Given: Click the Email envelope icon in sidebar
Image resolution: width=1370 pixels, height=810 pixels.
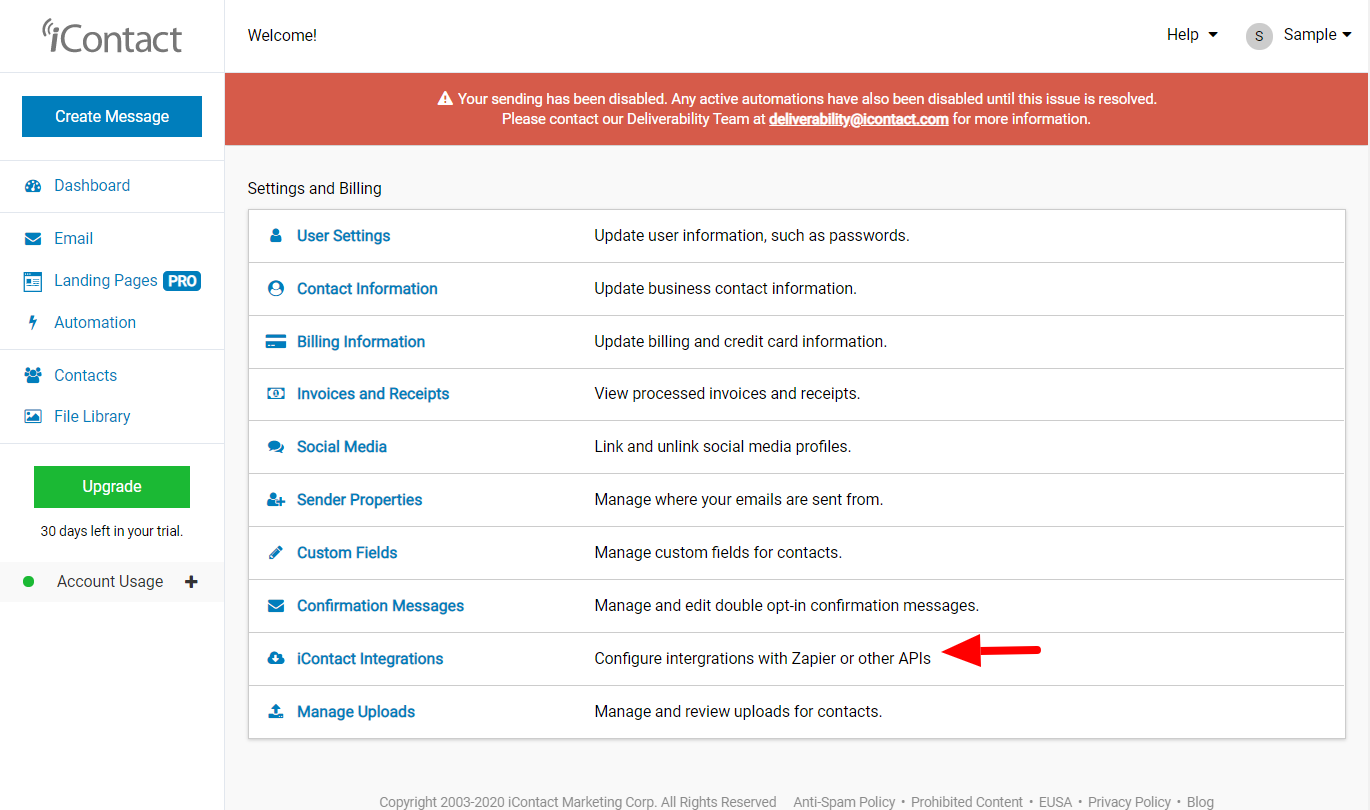Looking at the screenshot, I should 33,239.
